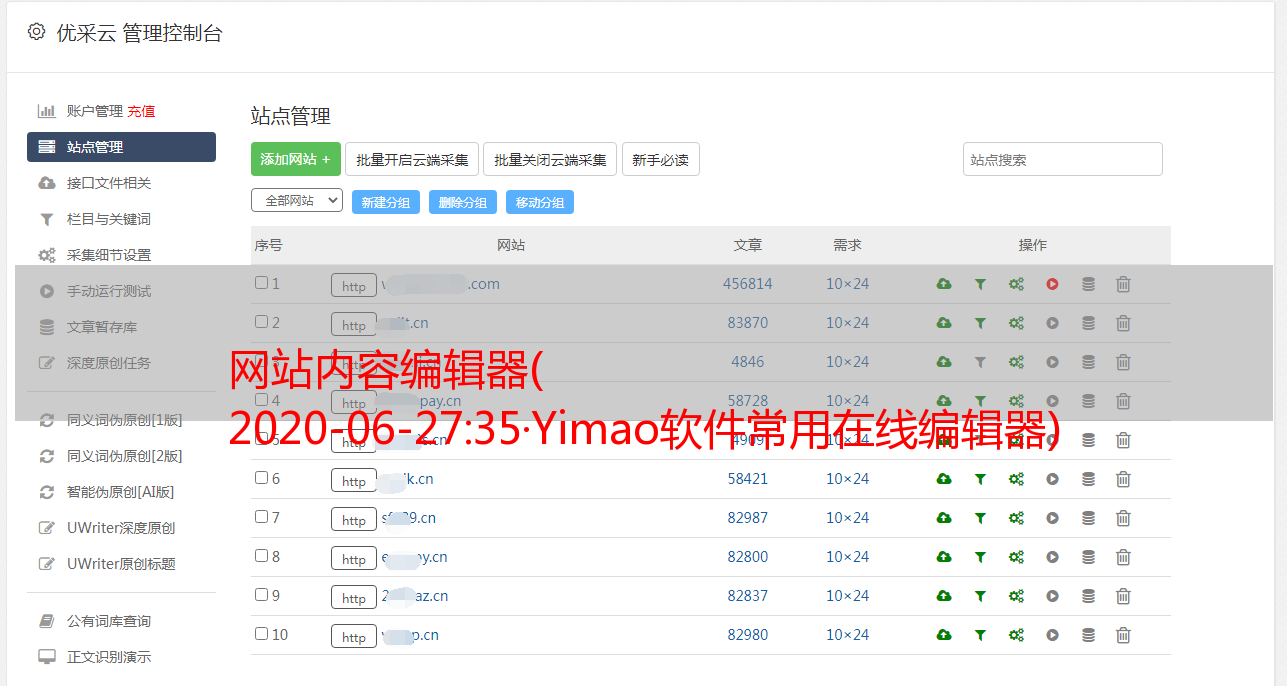Click the play icon in row 9

(x=1052, y=596)
